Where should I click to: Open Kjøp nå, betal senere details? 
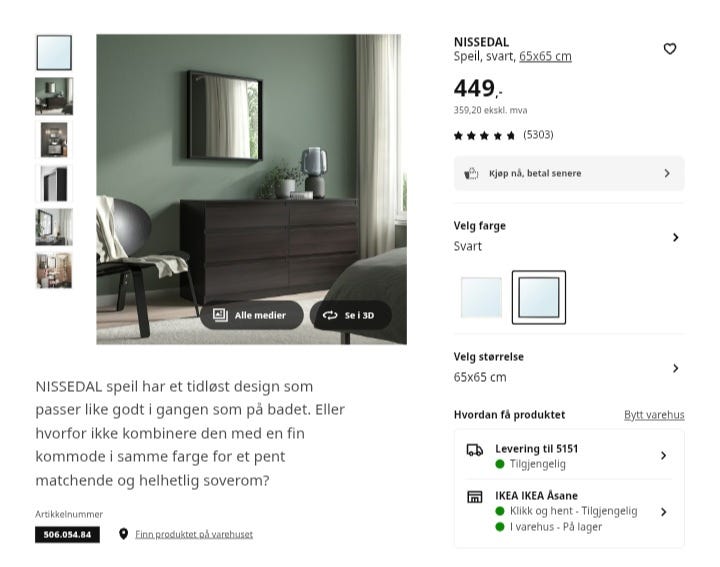(568, 174)
